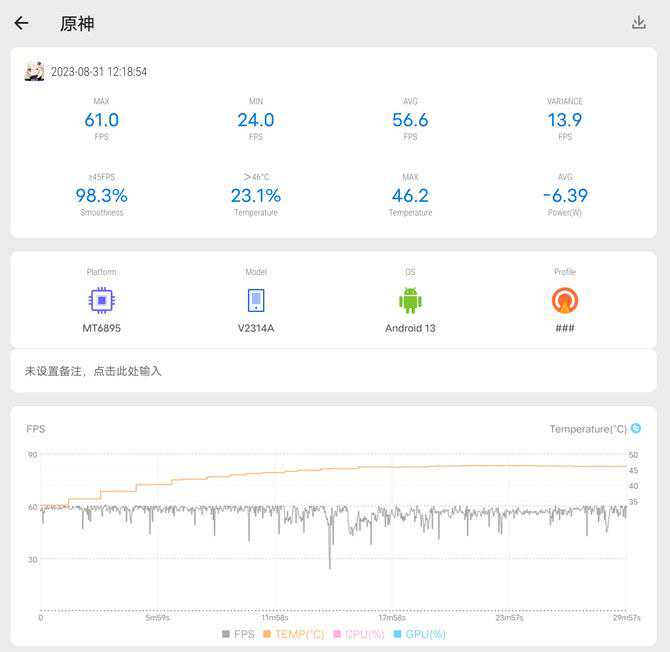This screenshot has height=652, width=670.
Task: Open the Temperature(°C) axis selector label
Action: click(587, 429)
